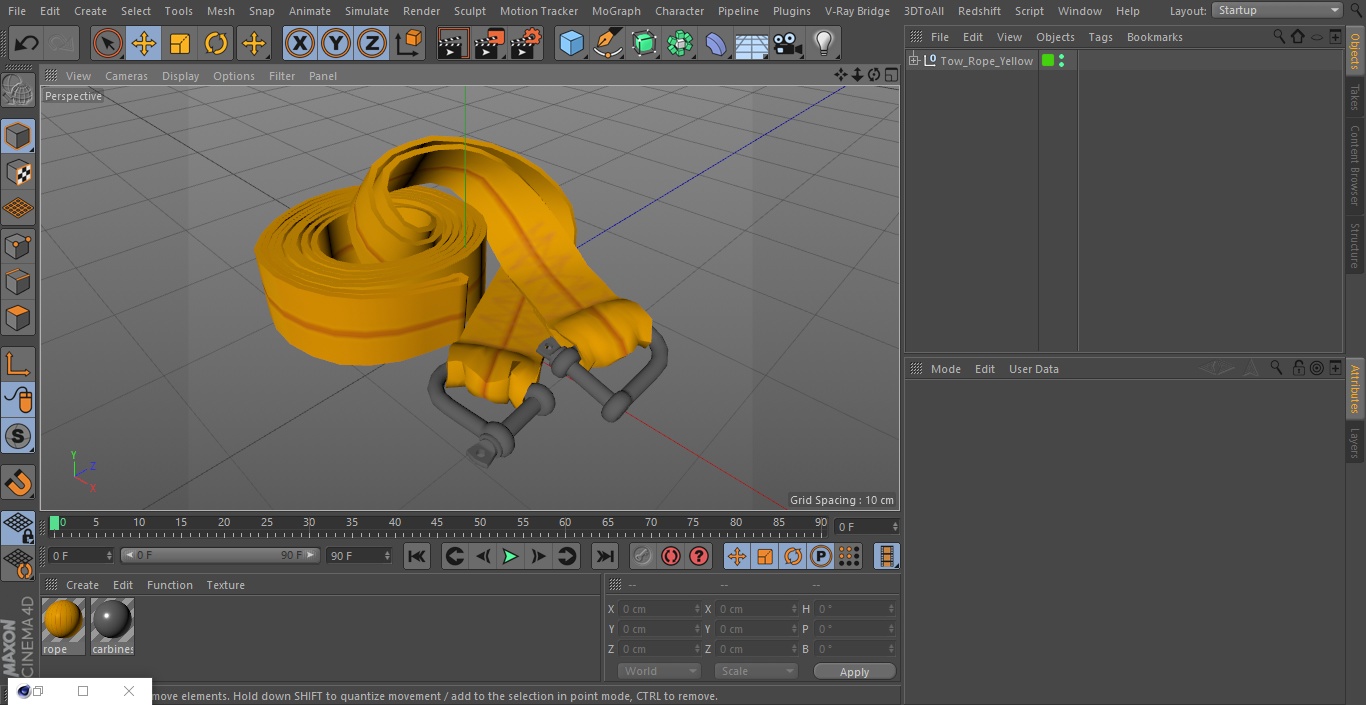The image size is (1366, 705).
Task: Switch to Polygons mode
Action: 18,318
